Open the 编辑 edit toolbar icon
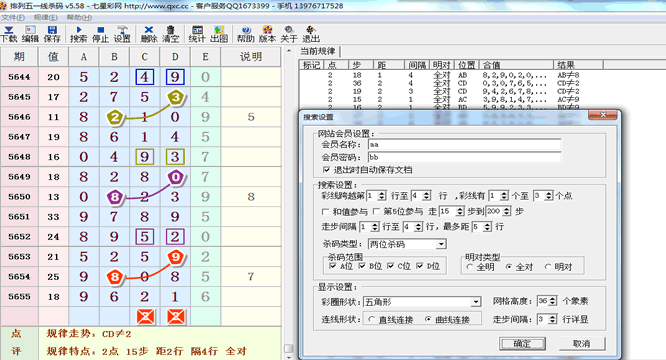Image resolution: width=666 pixels, height=360 pixels. 30,34
